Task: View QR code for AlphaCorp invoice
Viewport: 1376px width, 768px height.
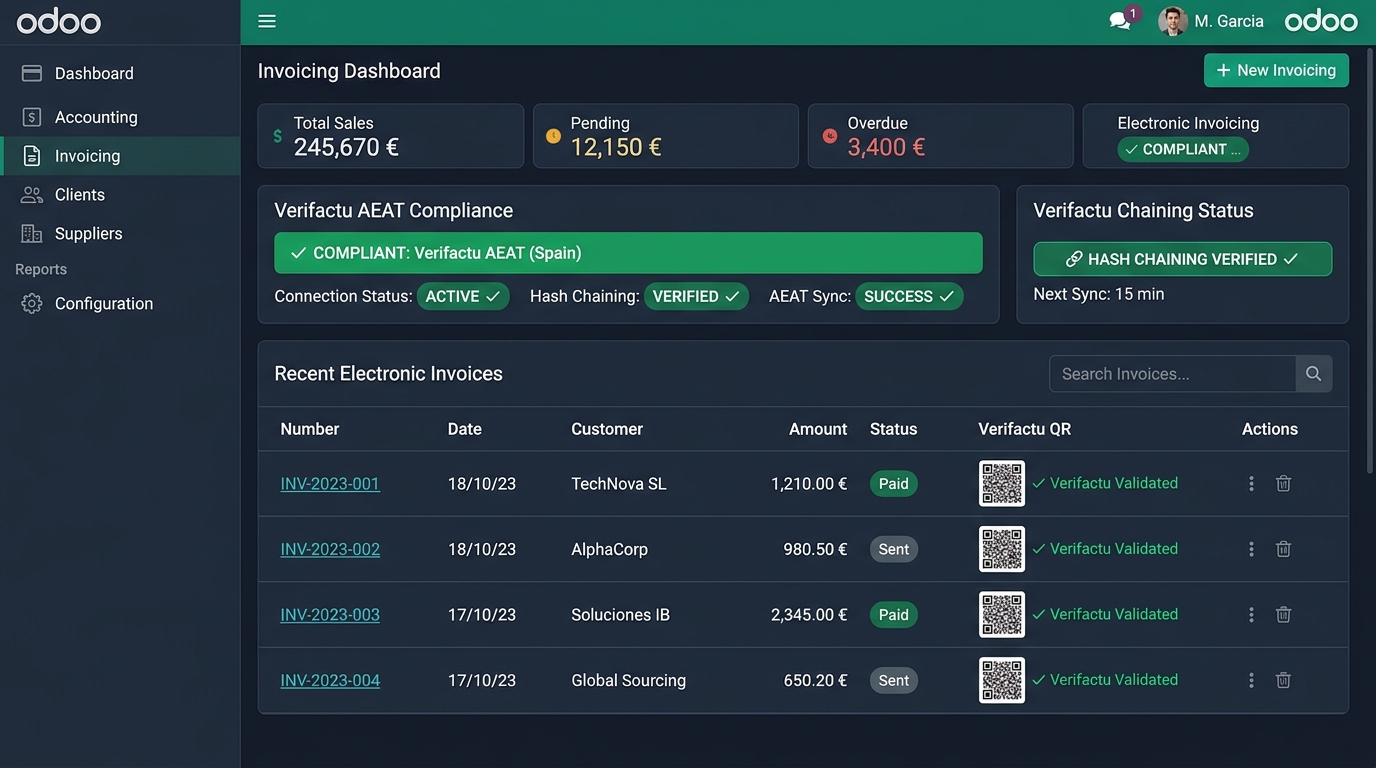Action: 1002,549
